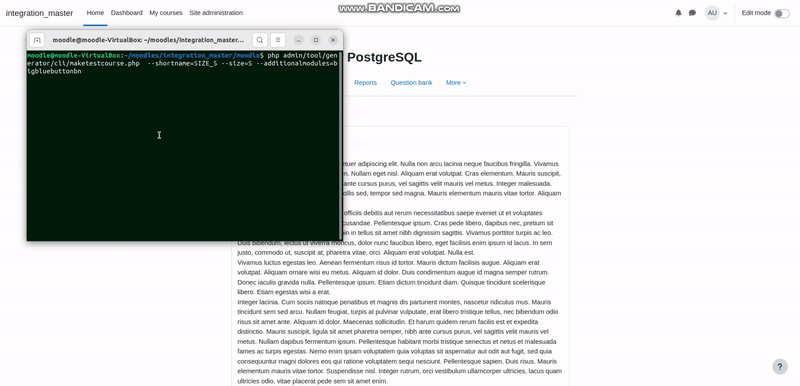Maximize the terminal window
Screen dimensions: 800x386
coord(316,40)
